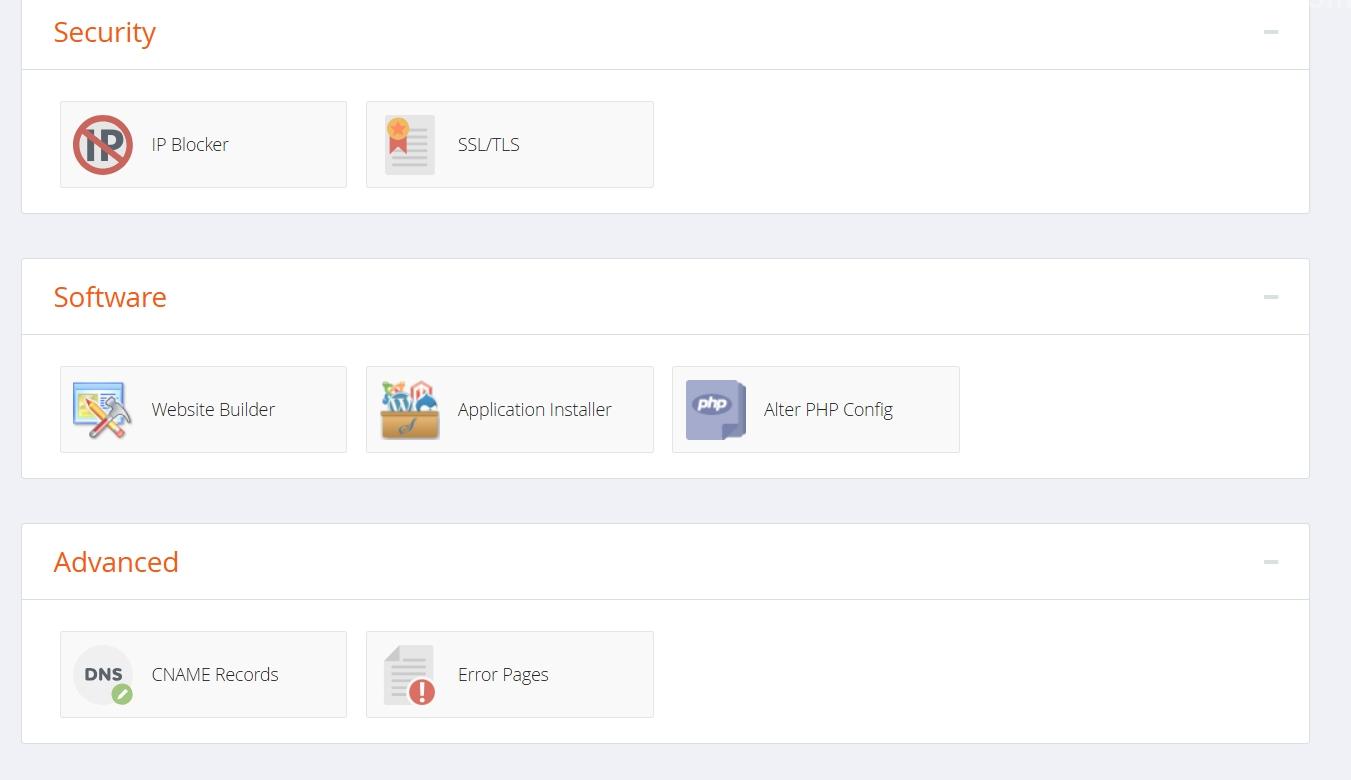Click the Error Pages document warning icon
Screen dimensions: 1351x780
pos(410,675)
